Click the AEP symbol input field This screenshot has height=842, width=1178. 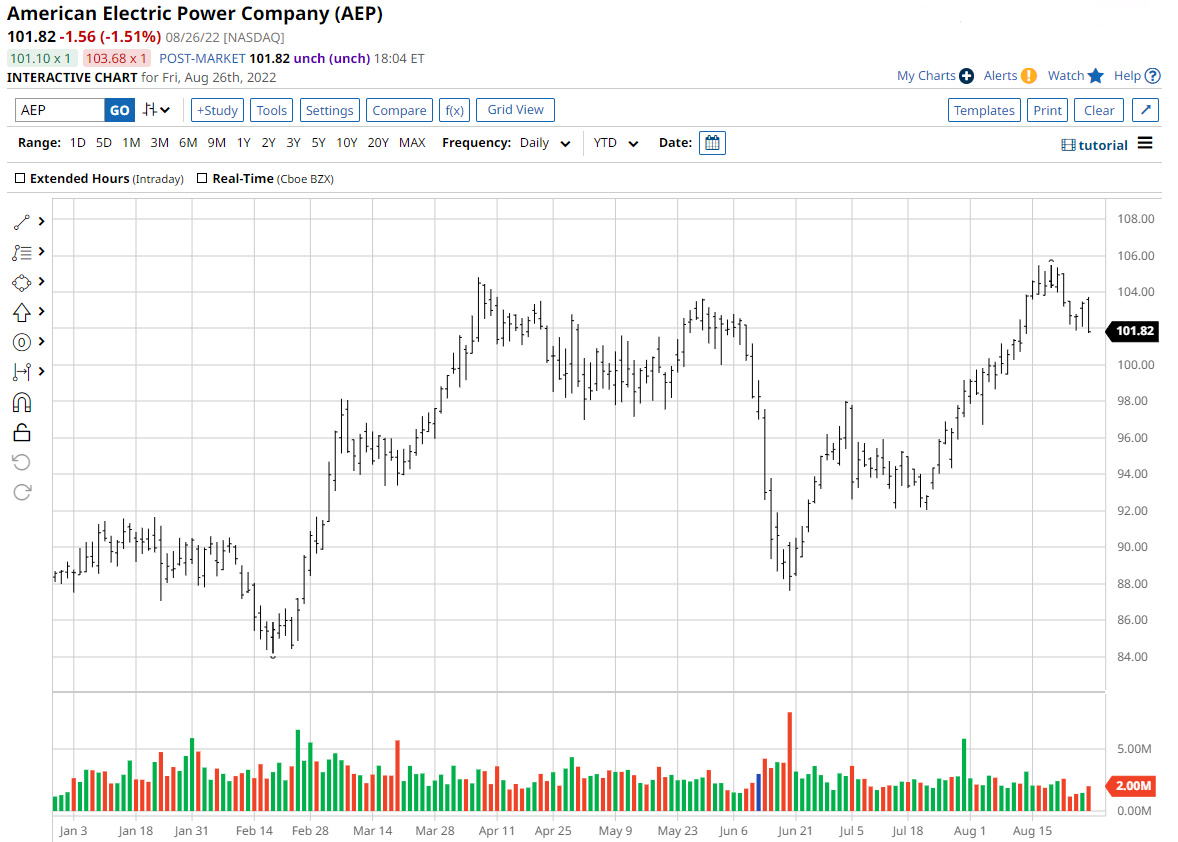(59, 110)
